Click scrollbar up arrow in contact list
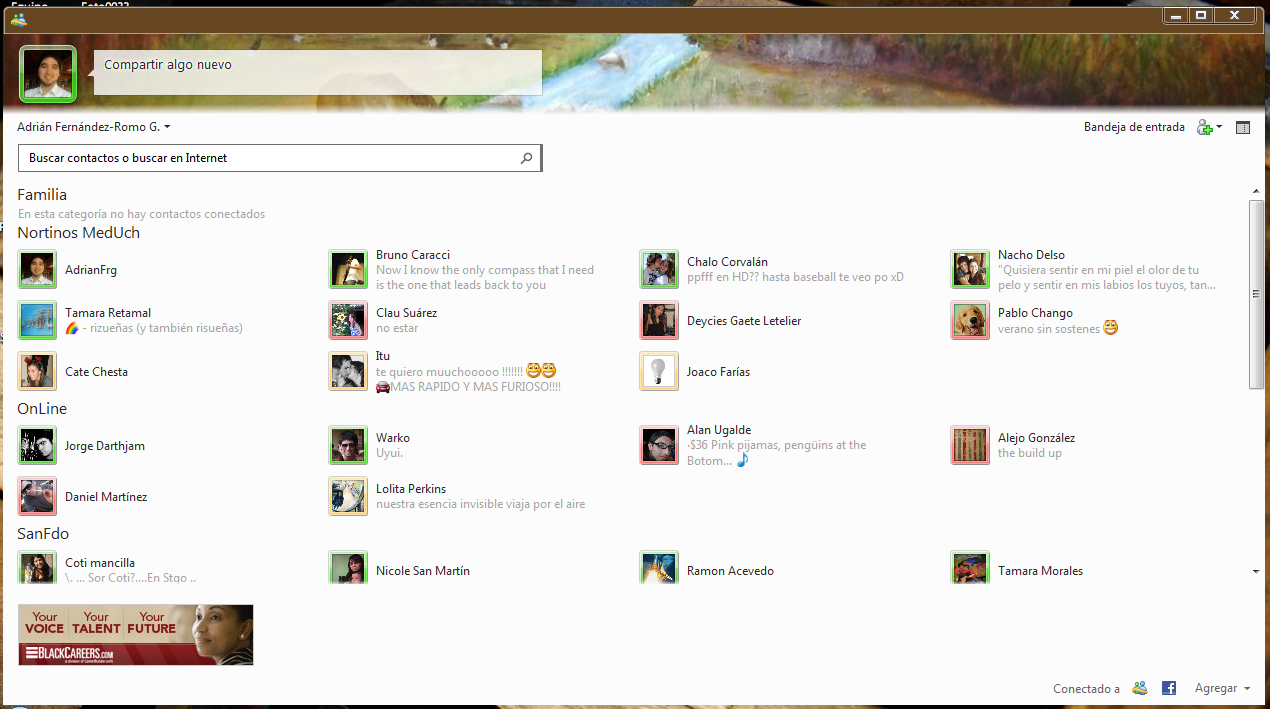This screenshot has width=1270, height=709. pos(1257,191)
